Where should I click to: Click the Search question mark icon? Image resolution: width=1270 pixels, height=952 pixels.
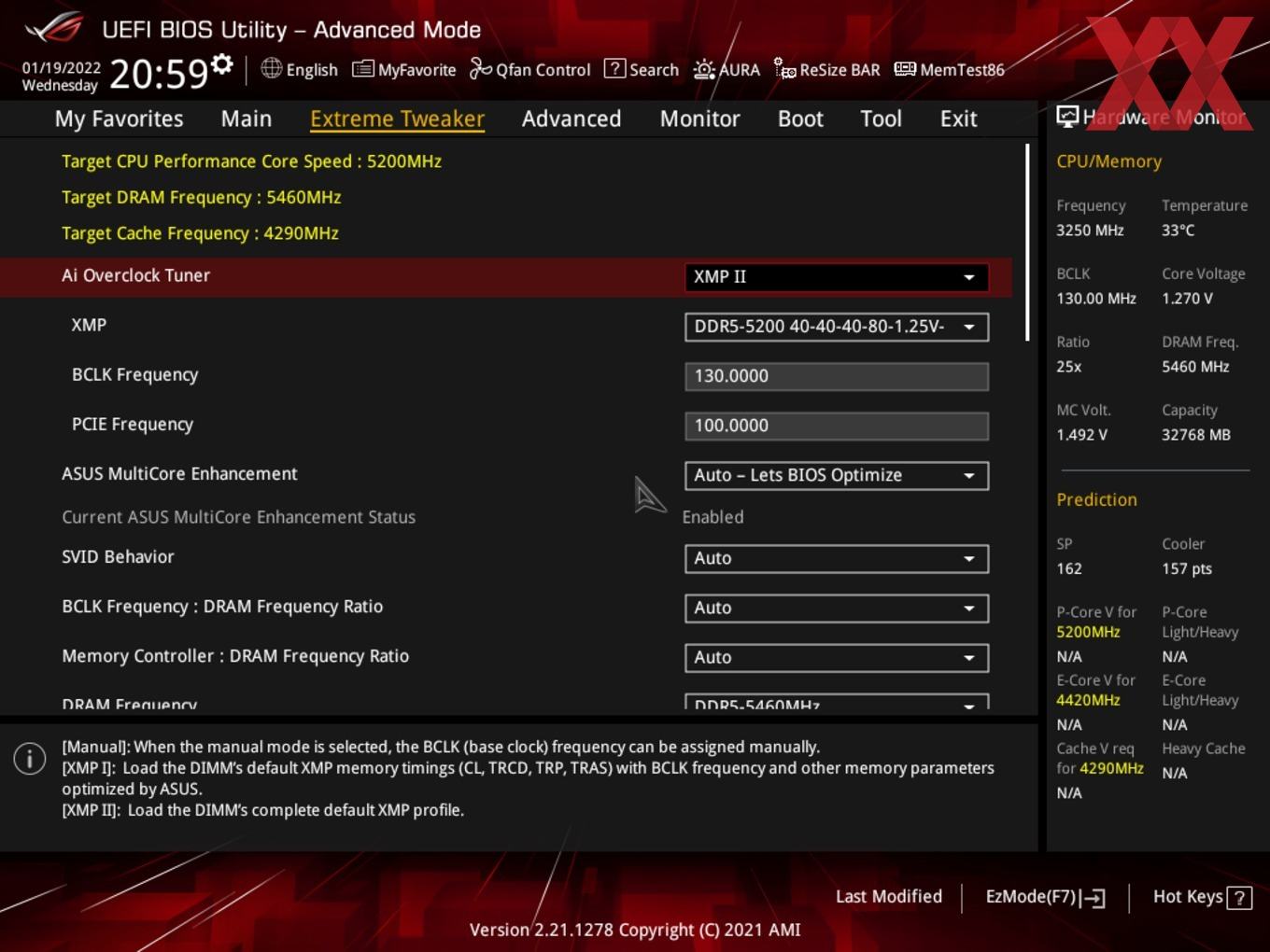coord(614,68)
